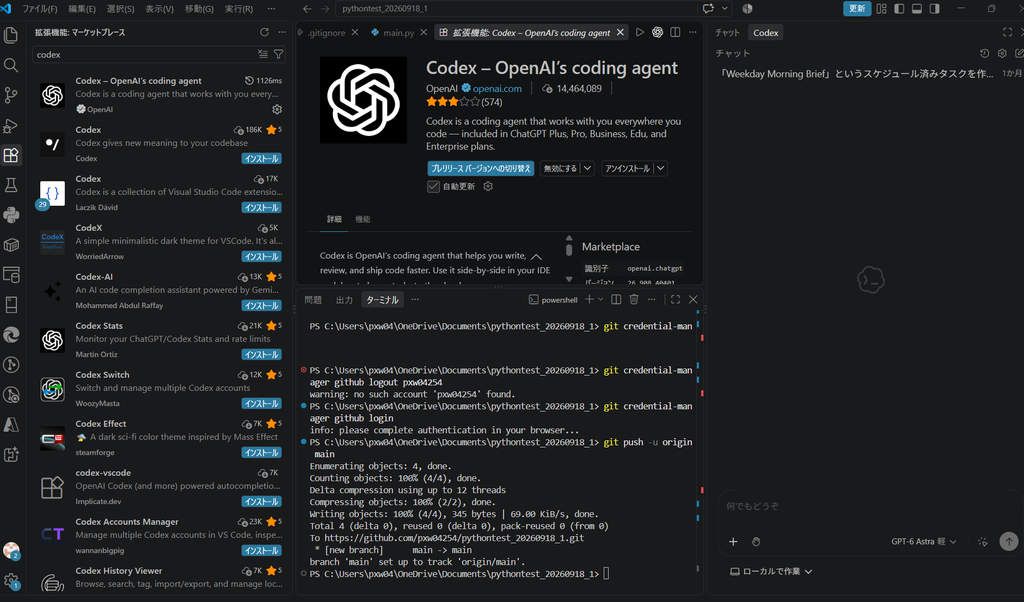Open new terminal profile dropdown arrow
1024x602 pixels.
pyautogui.click(x=600, y=299)
